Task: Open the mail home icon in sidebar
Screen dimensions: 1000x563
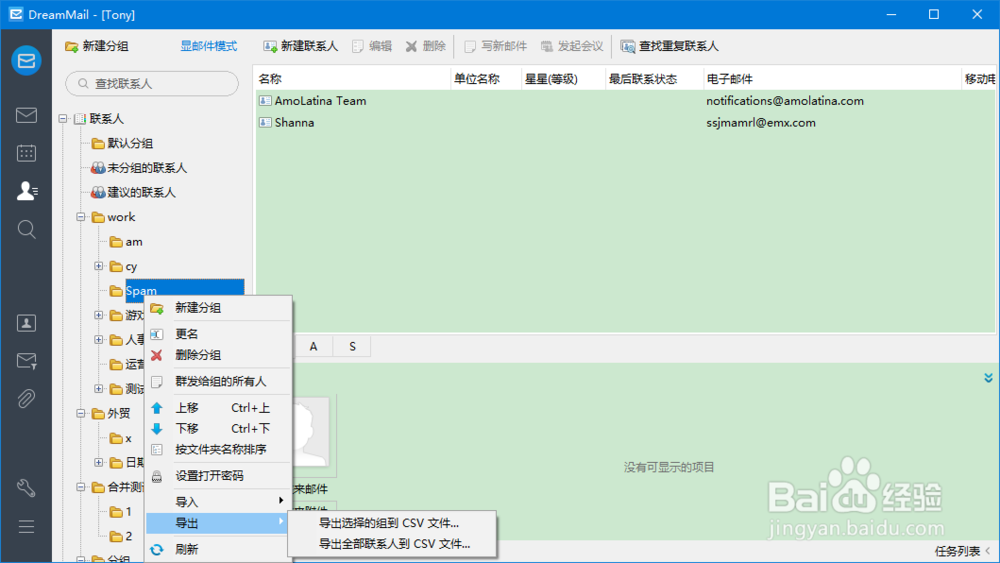Action: click(x=26, y=61)
